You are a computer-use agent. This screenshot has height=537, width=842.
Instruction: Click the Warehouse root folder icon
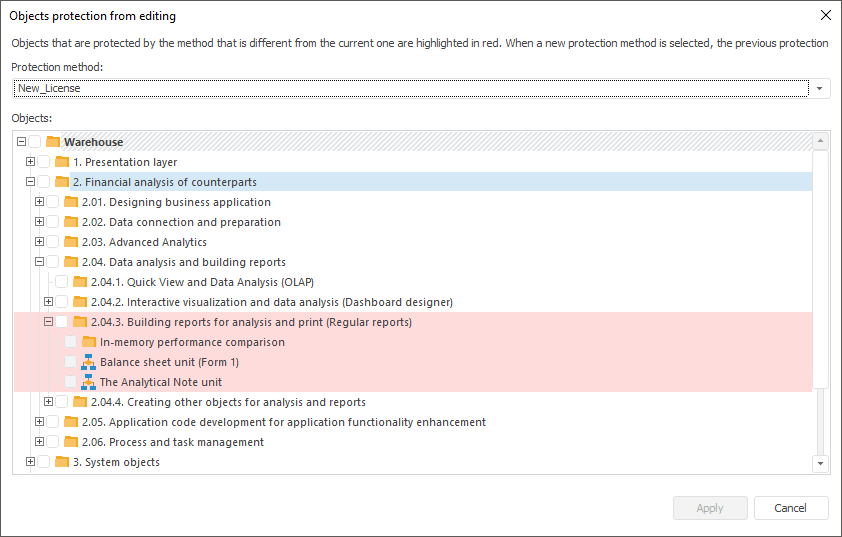click(53, 142)
